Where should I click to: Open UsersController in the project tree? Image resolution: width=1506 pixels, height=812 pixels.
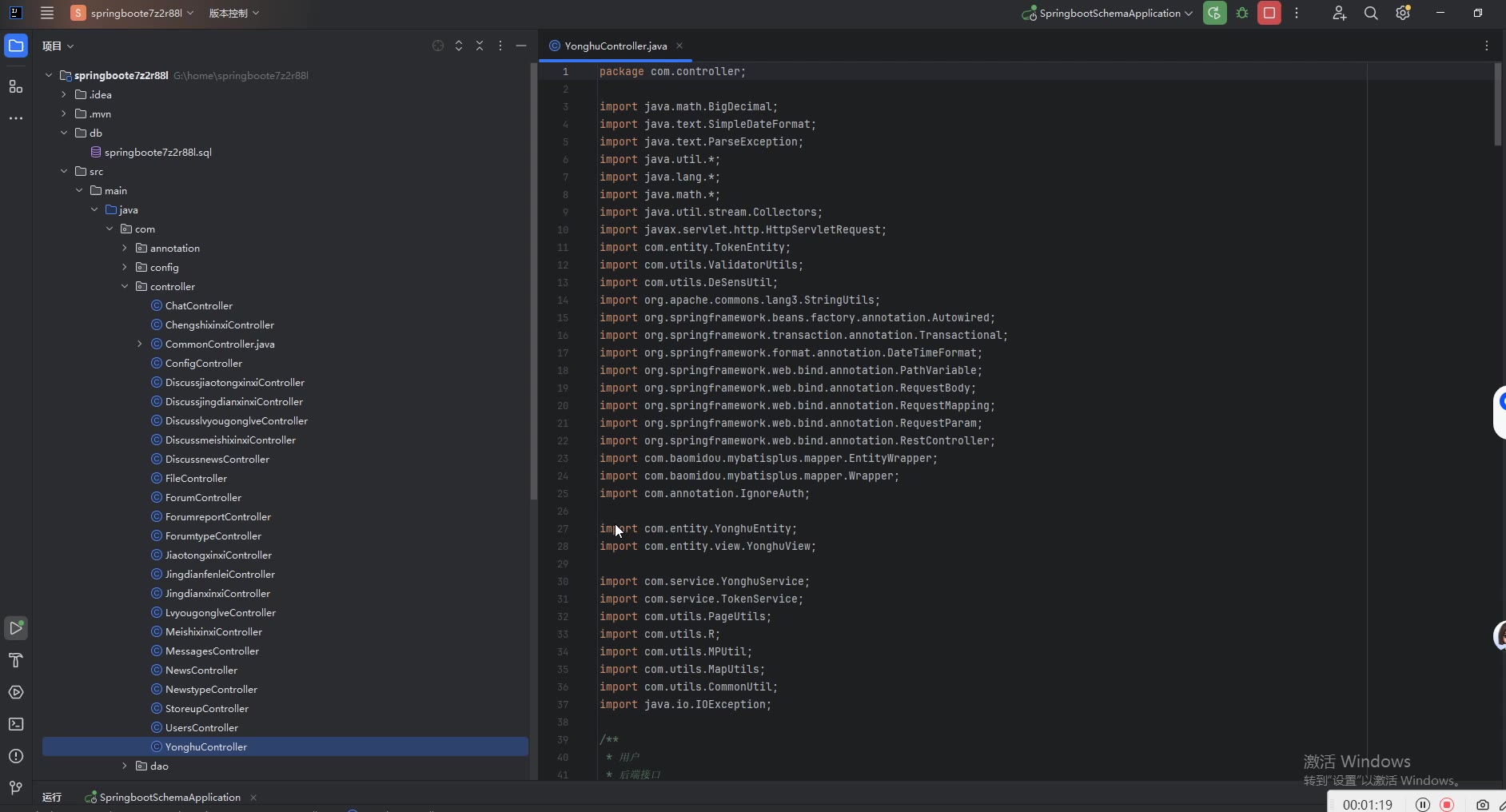point(201,728)
